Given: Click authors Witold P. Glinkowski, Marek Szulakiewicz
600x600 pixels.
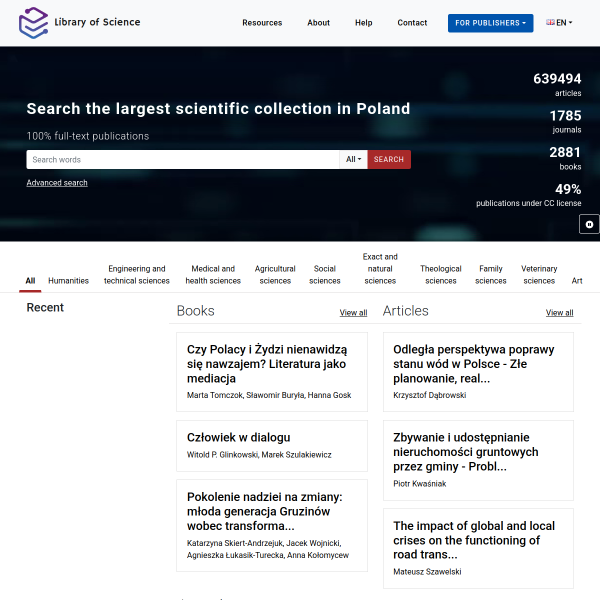Looking at the screenshot, I should (259, 455).
